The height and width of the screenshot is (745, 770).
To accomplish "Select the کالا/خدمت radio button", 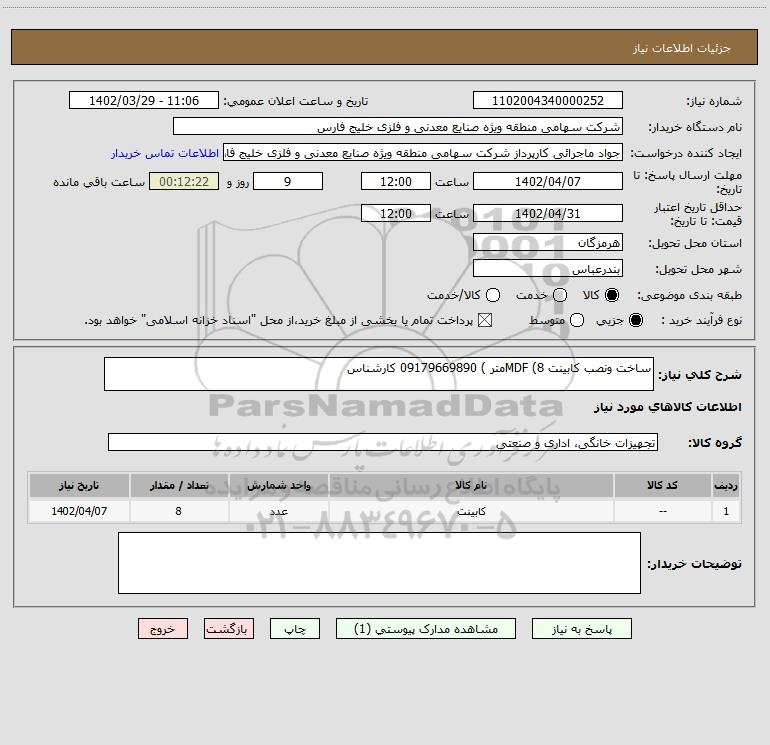I will click(493, 295).
